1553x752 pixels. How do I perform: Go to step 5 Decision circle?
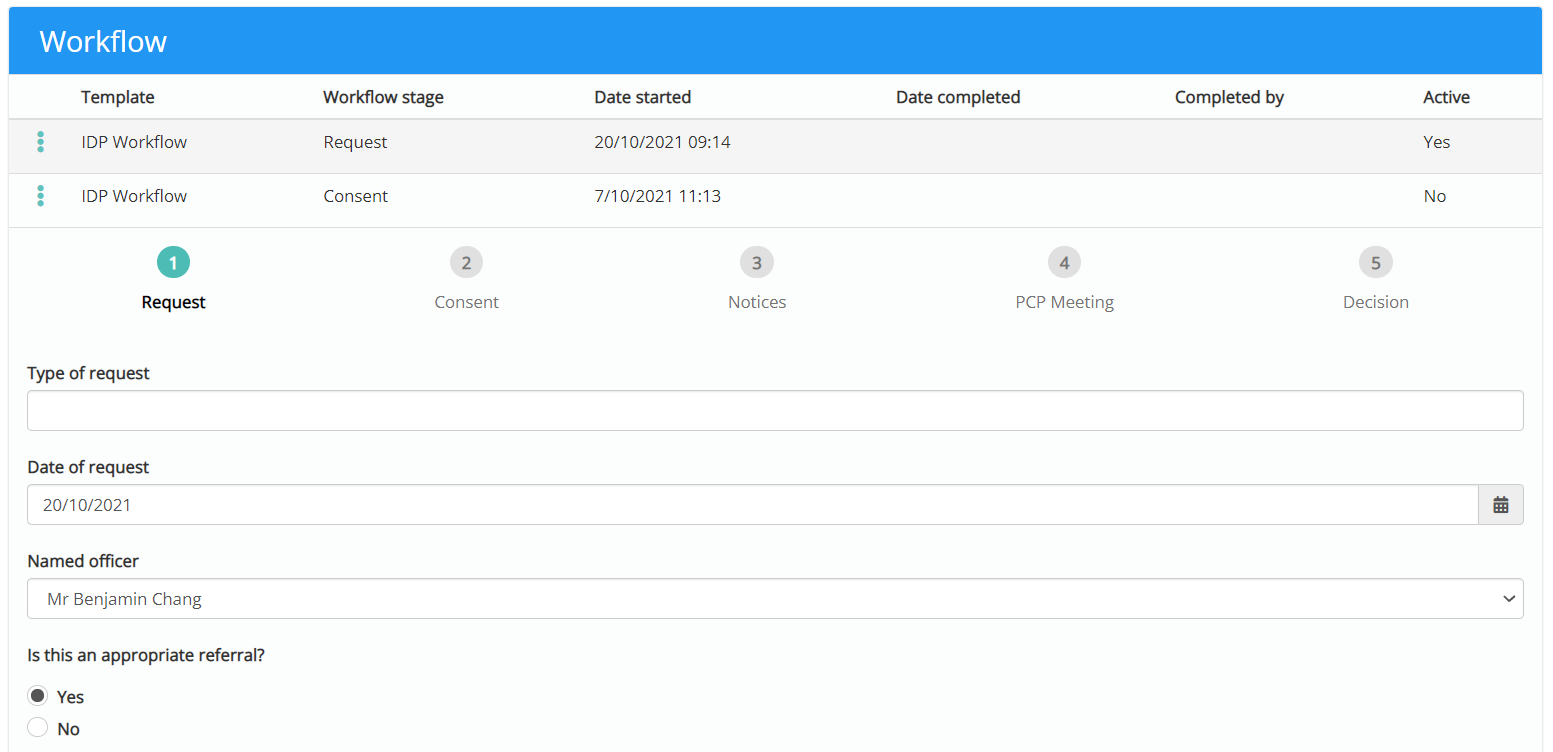tap(1376, 263)
